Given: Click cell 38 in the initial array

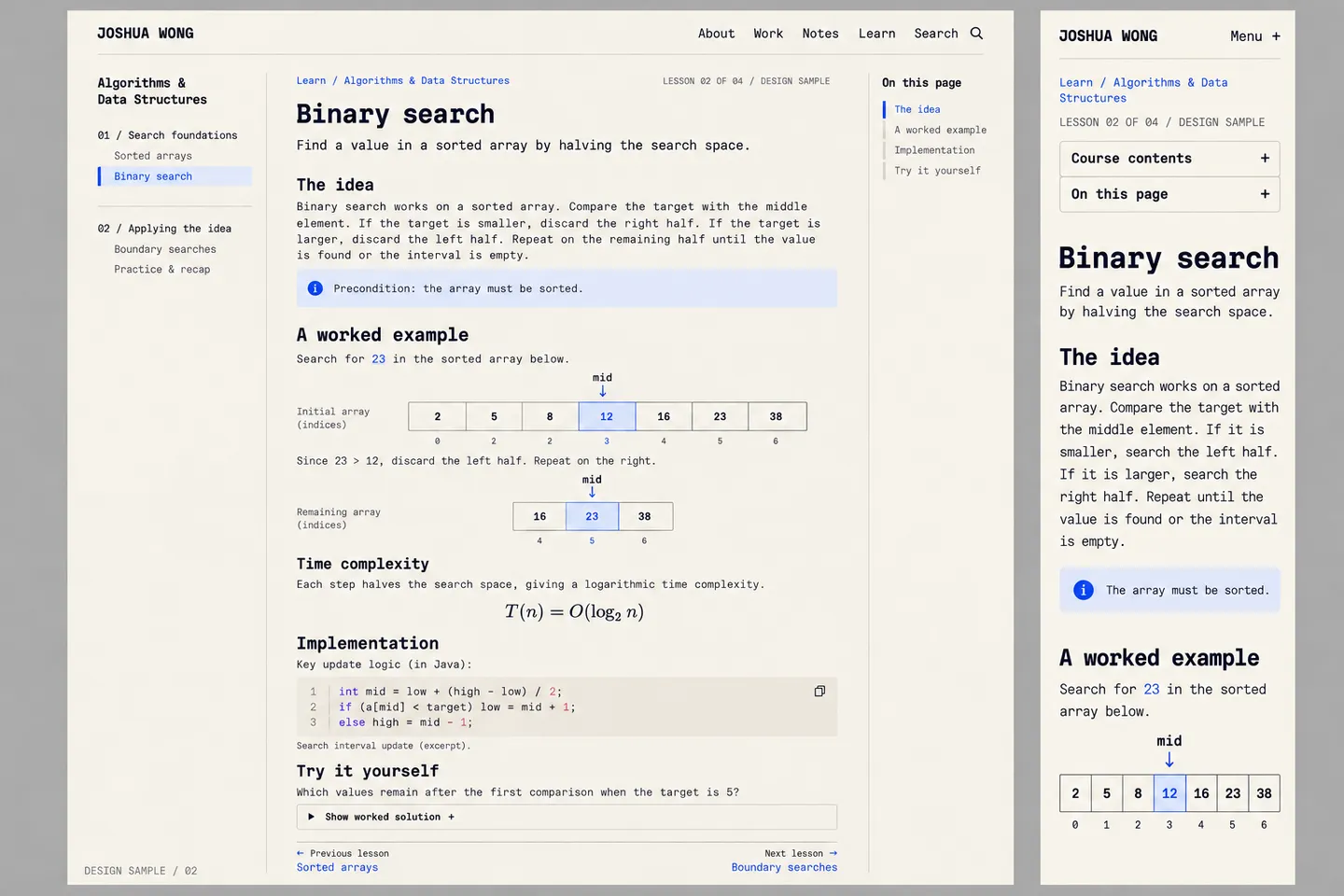Looking at the screenshot, I should click(x=777, y=416).
